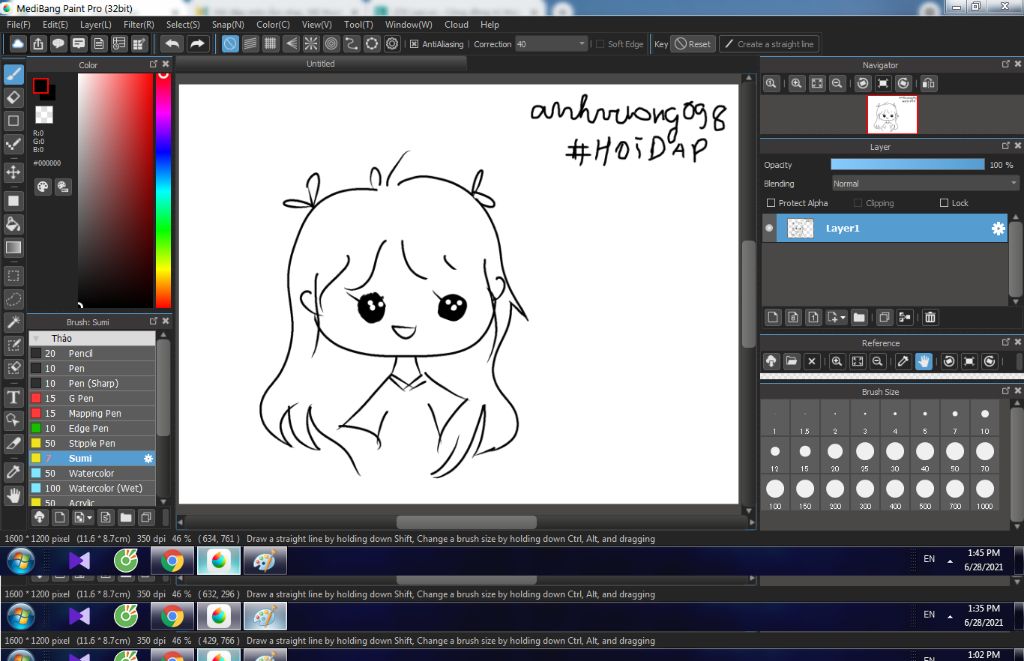Click the rainbow hue strip
1024x661 pixels.
click(163, 190)
